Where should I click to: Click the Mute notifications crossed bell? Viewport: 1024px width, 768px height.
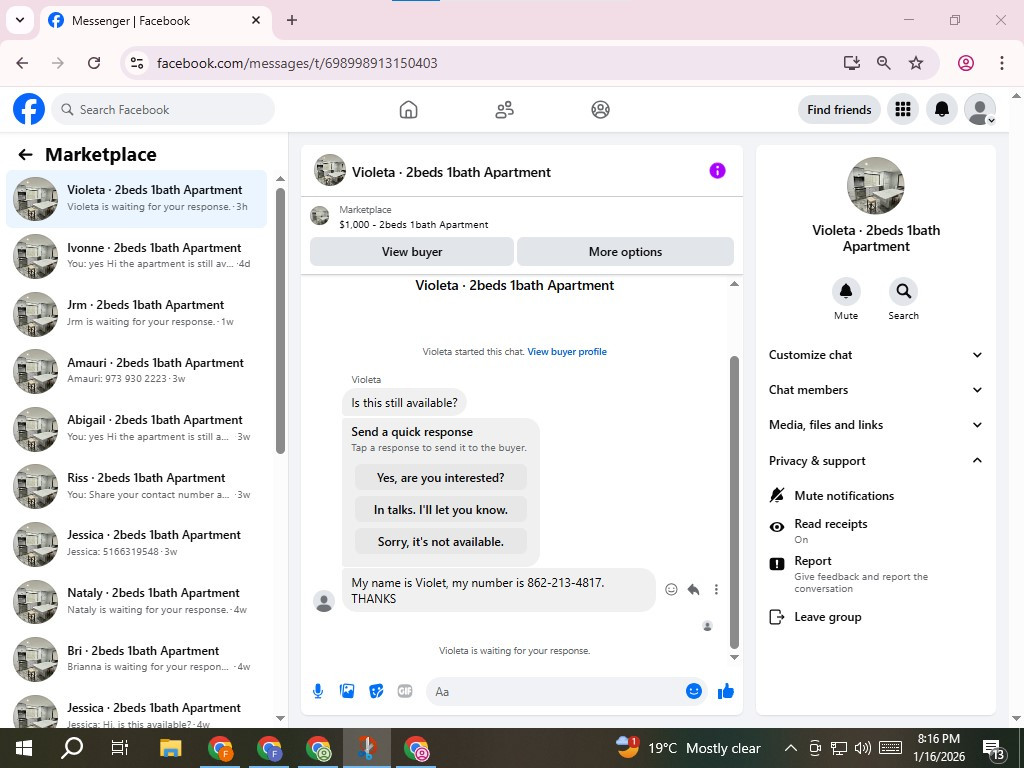pos(776,496)
